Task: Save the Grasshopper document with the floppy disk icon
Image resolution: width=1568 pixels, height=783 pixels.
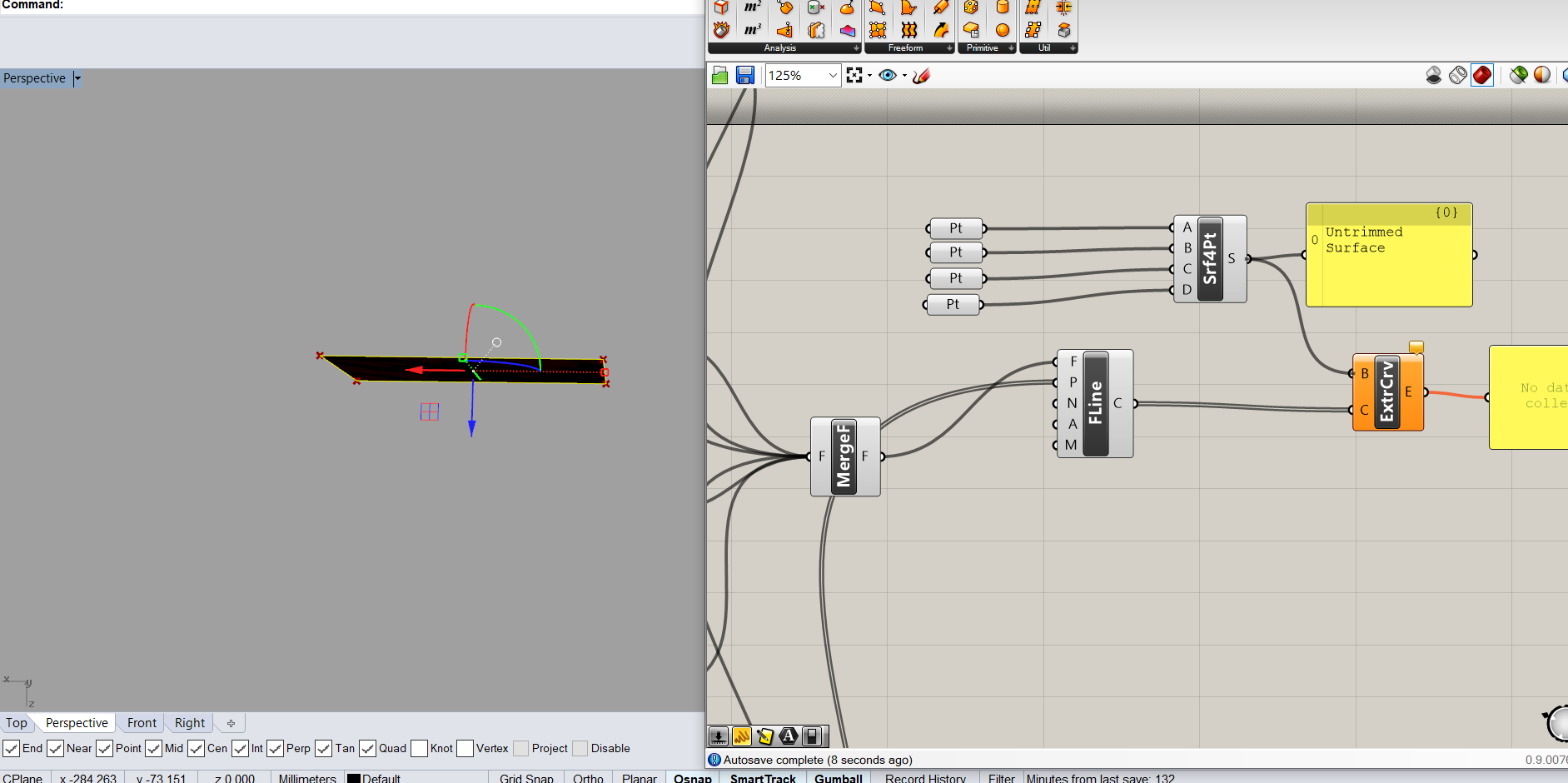Action: [x=745, y=76]
